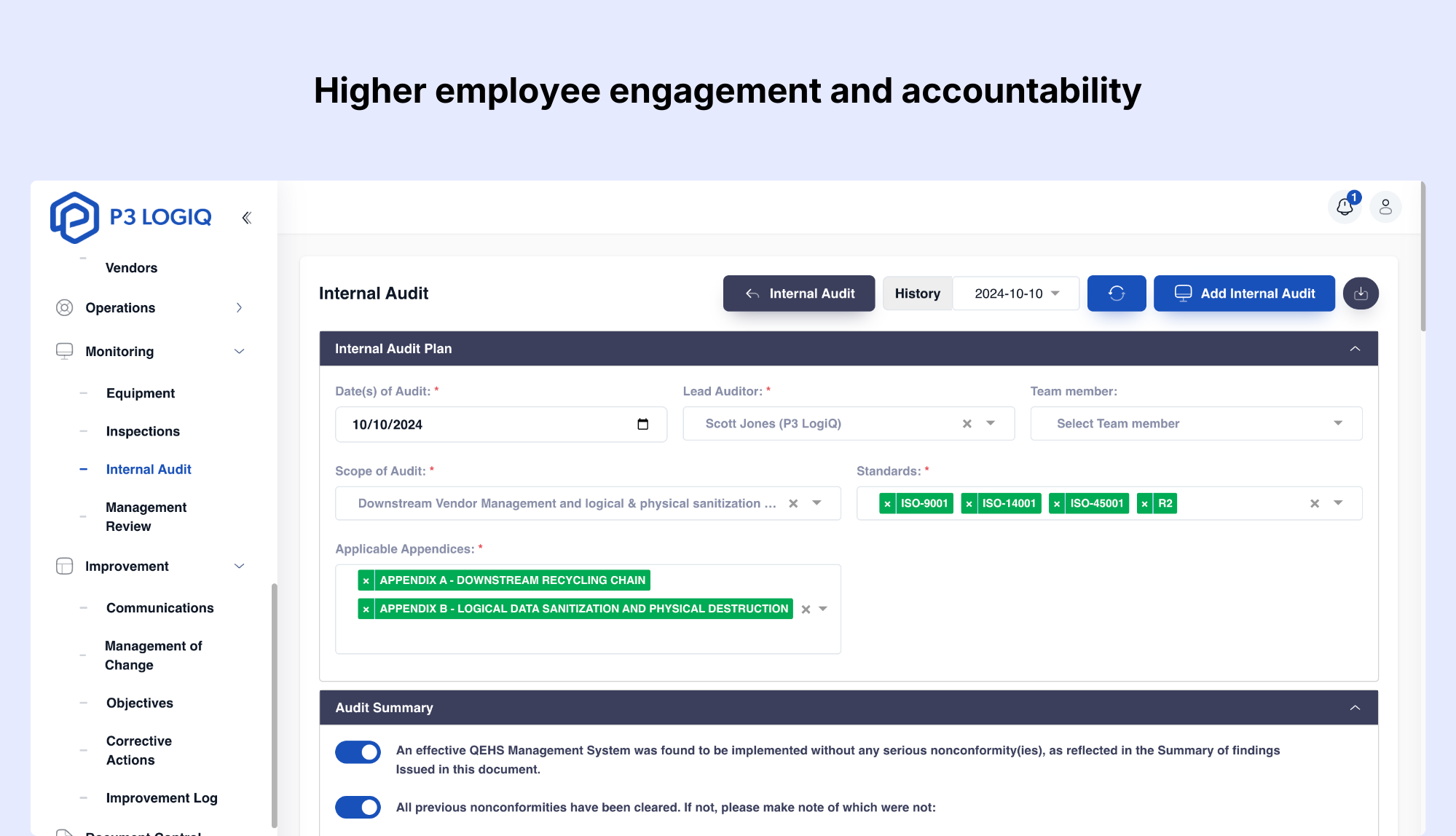Click the main page scrollbar
Image resolution: width=1456 pixels, height=836 pixels.
(1422, 256)
